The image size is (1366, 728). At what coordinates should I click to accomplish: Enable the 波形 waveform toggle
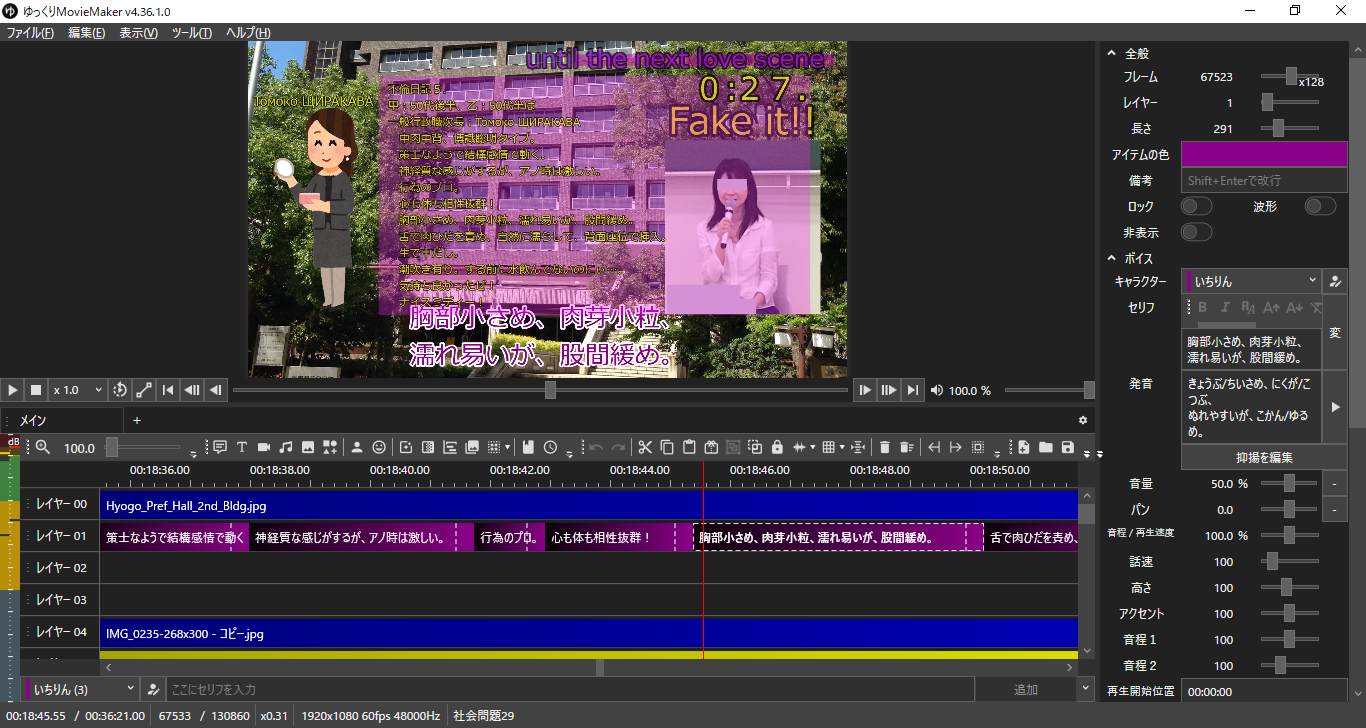[1320, 206]
